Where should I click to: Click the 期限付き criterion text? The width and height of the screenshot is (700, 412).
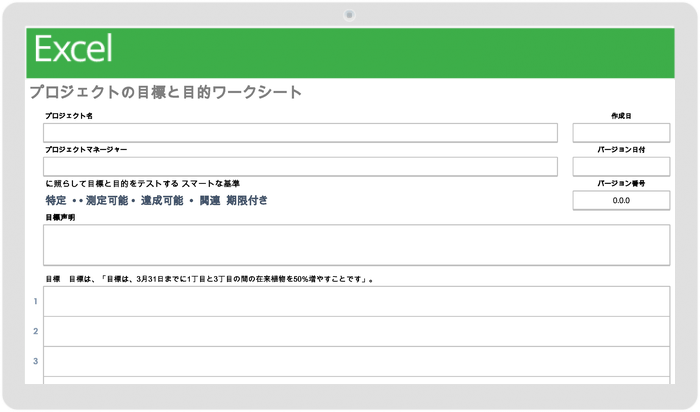(x=247, y=200)
